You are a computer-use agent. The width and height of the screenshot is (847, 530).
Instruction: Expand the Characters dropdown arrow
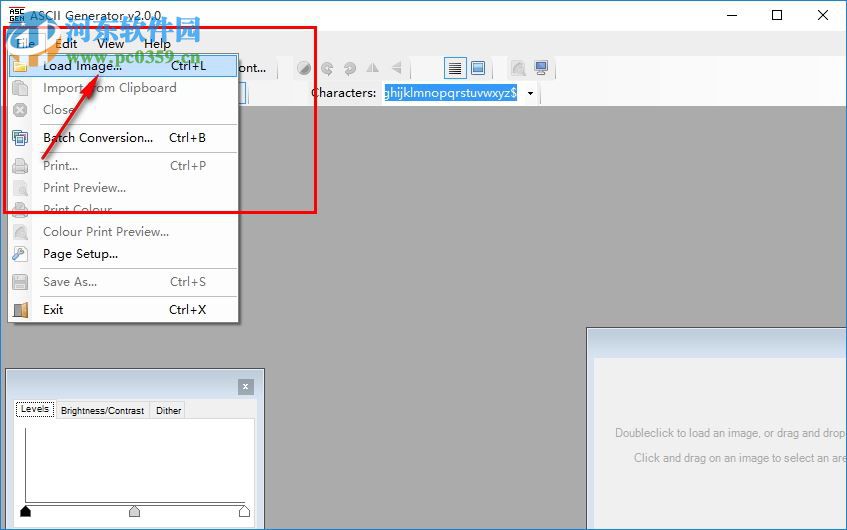click(x=530, y=93)
